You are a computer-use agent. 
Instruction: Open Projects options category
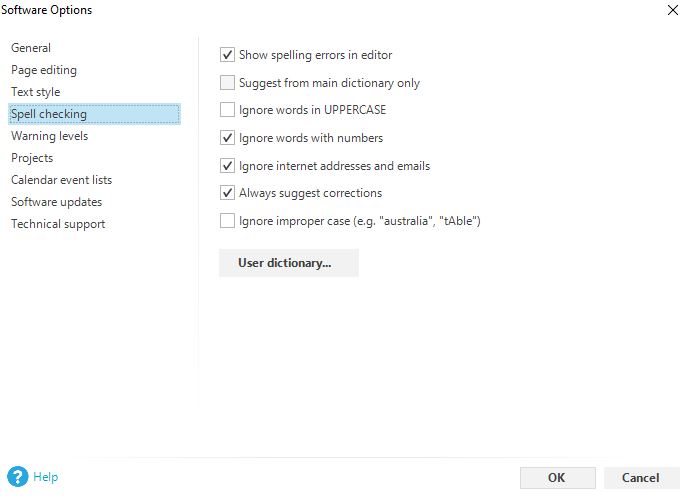tap(32, 158)
